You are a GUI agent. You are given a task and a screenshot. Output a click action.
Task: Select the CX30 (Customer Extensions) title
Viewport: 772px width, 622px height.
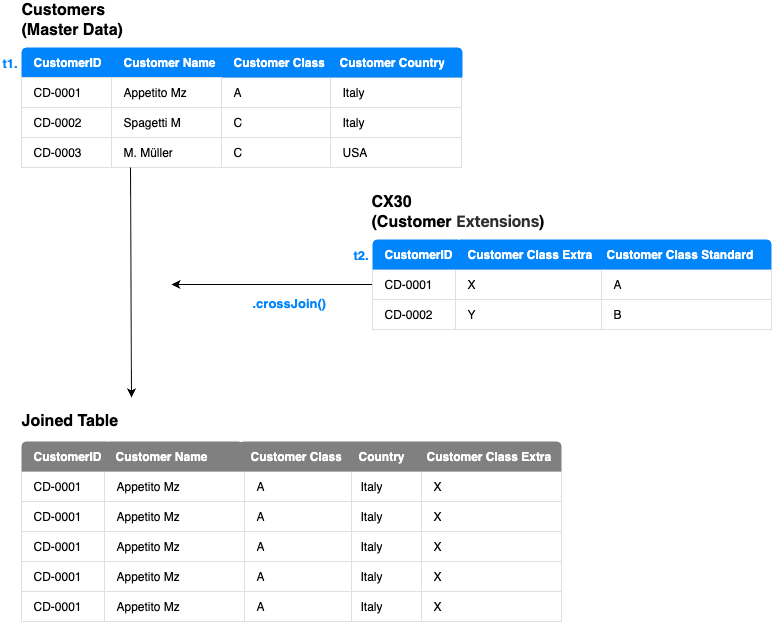point(457,212)
